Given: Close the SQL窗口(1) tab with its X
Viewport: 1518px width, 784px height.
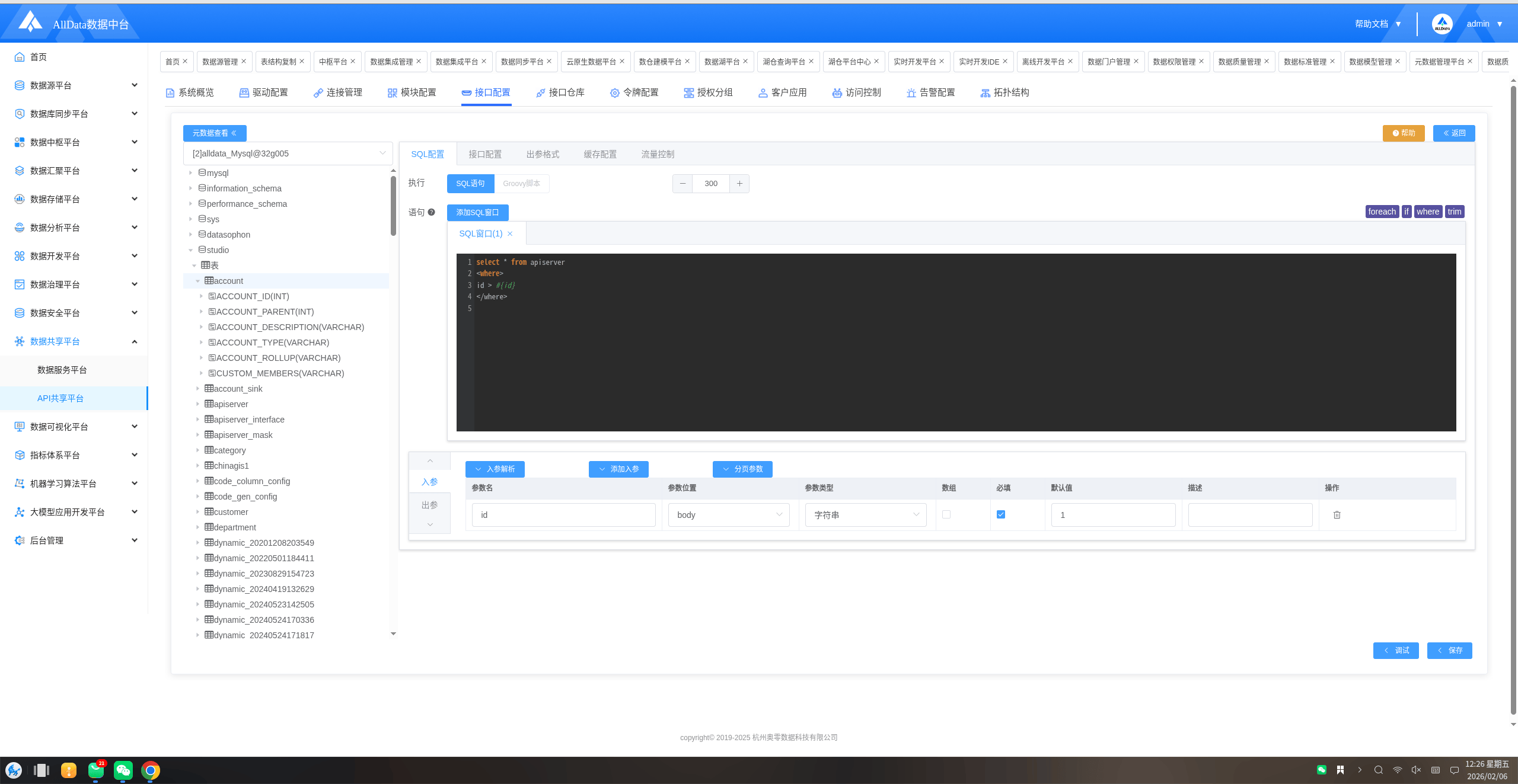Looking at the screenshot, I should [510, 234].
